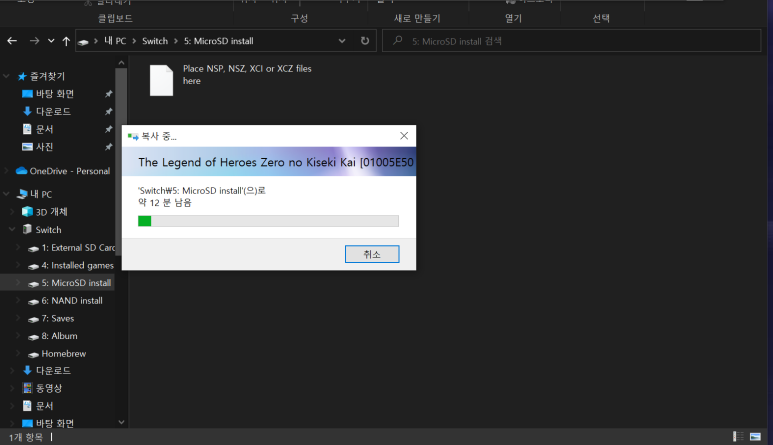Viewport: 773px width, 445px height.
Task: Click the pin icon next to 사진
Action: [x=108, y=147]
